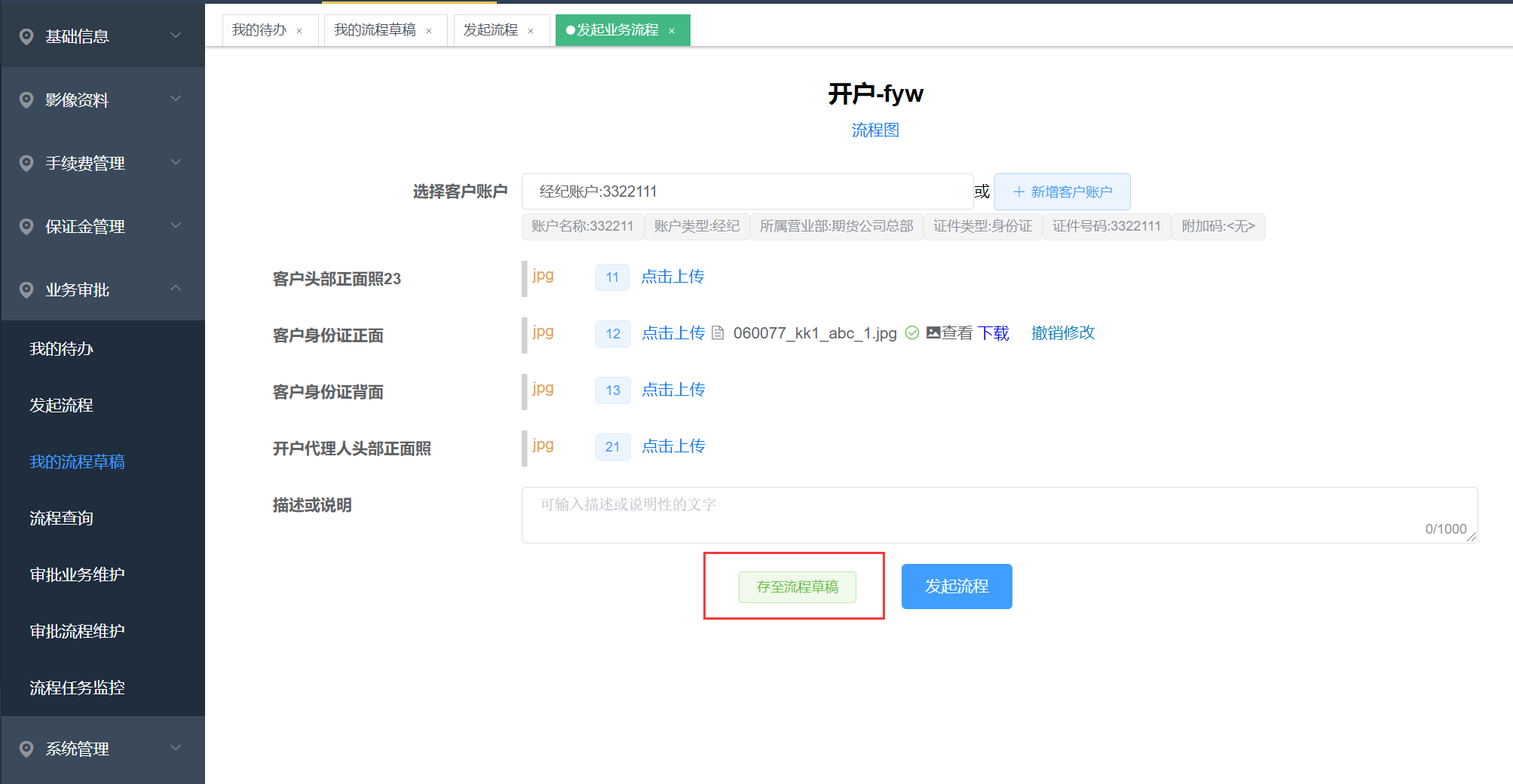Viewport: 1513px width, 784px height.
Task: Click 点击上传 for 客户头部正面照23
Action: point(672,277)
